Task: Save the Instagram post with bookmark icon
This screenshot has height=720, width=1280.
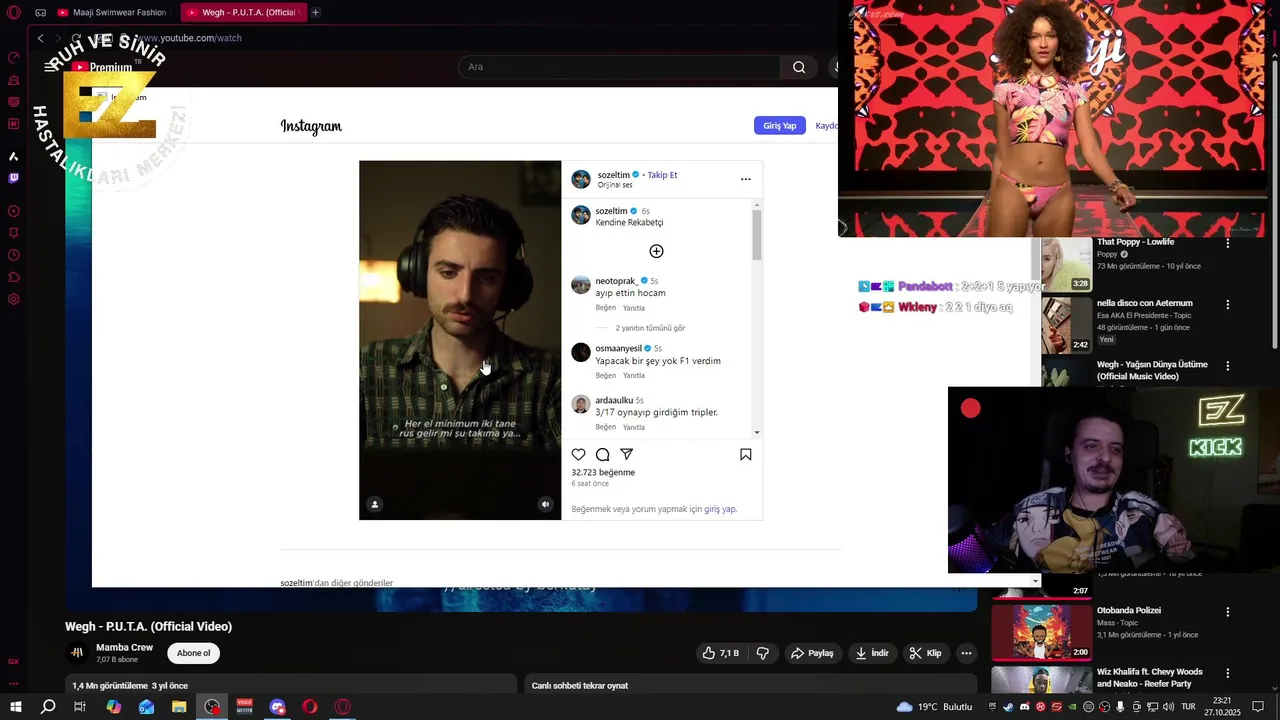Action: 746,454
